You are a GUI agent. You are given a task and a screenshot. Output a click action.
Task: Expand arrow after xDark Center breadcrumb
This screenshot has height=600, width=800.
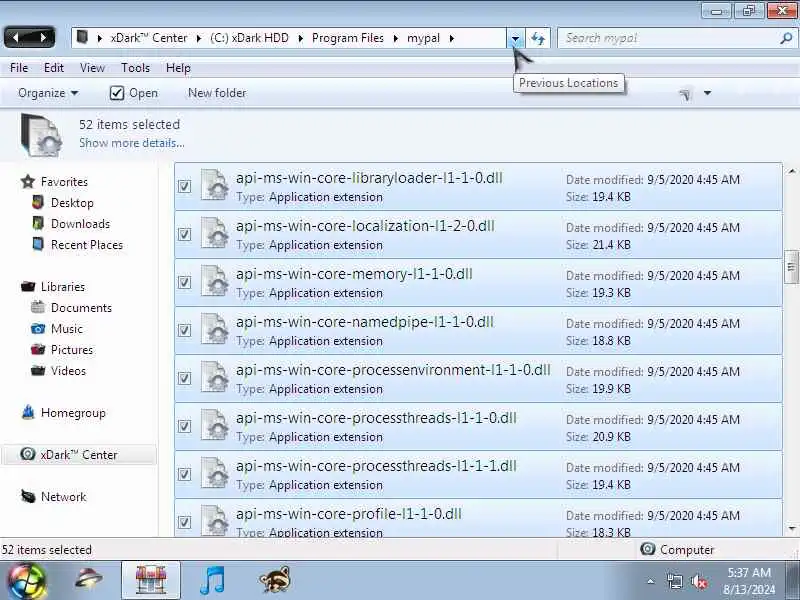point(198,38)
